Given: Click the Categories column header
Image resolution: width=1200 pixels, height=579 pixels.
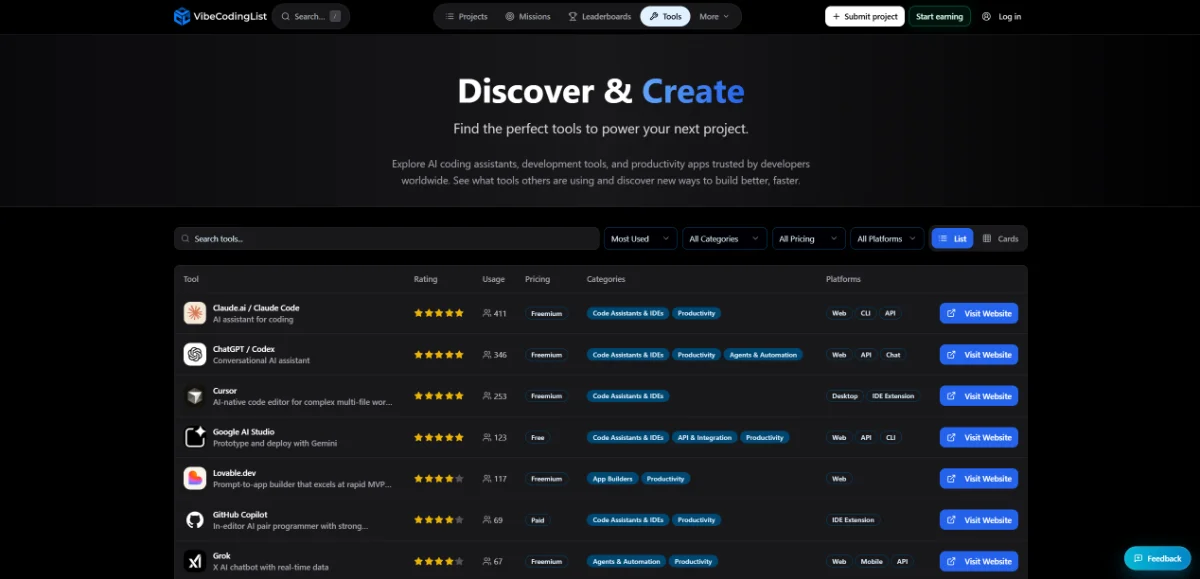Looking at the screenshot, I should coord(606,279).
